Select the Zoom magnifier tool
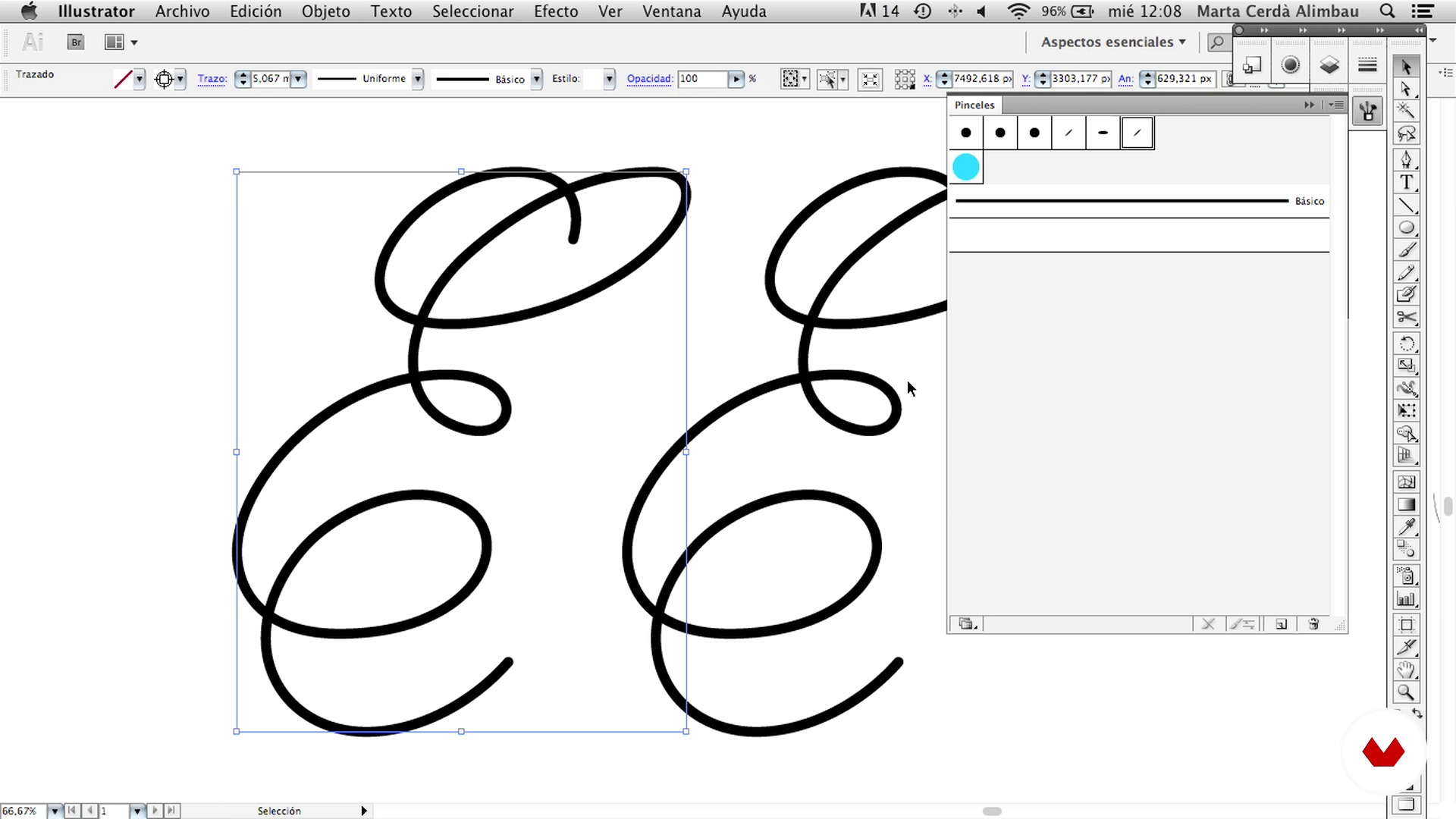This screenshot has height=819, width=1456. coord(1407,692)
